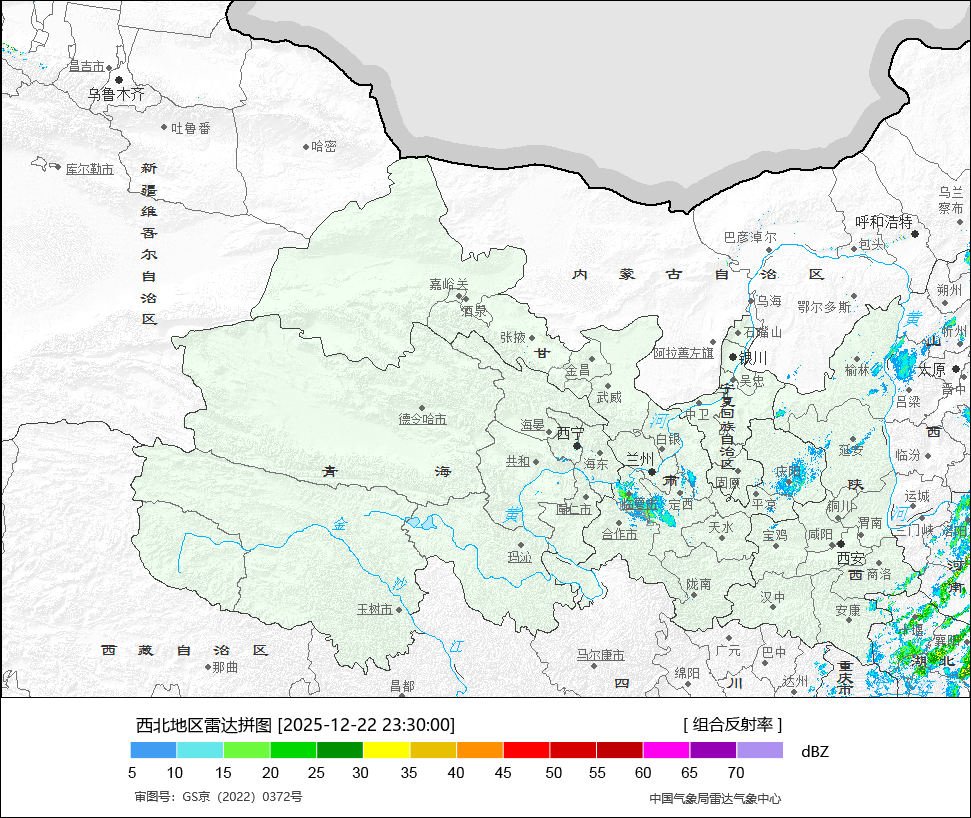The height and width of the screenshot is (818, 971).
Task: Click the 昌吉市 label
Action: [x=86, y=66]
